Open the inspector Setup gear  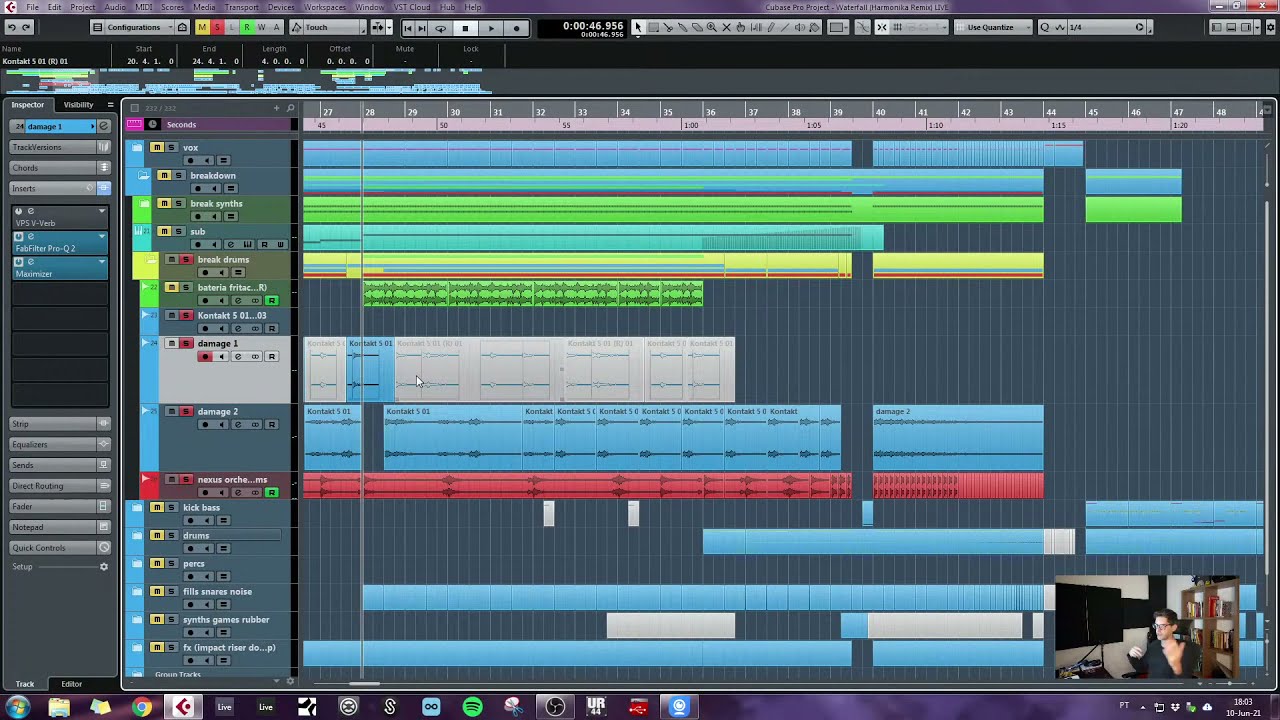pos(103,567)
